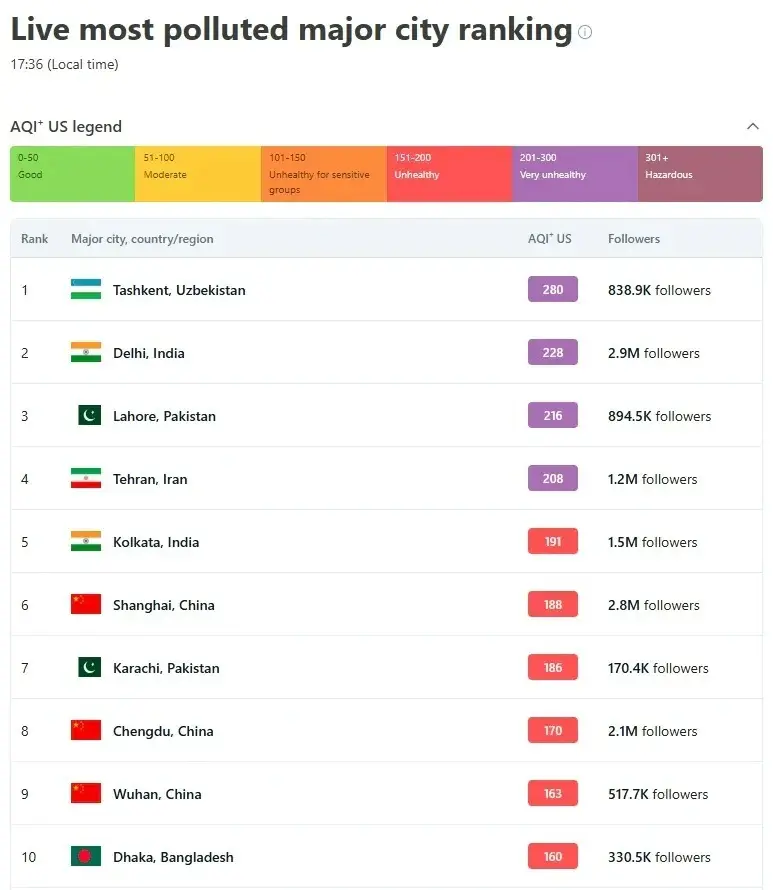Collapse the AQI US legend chevron
Viewport: 773px width, 890px height.
752,127
